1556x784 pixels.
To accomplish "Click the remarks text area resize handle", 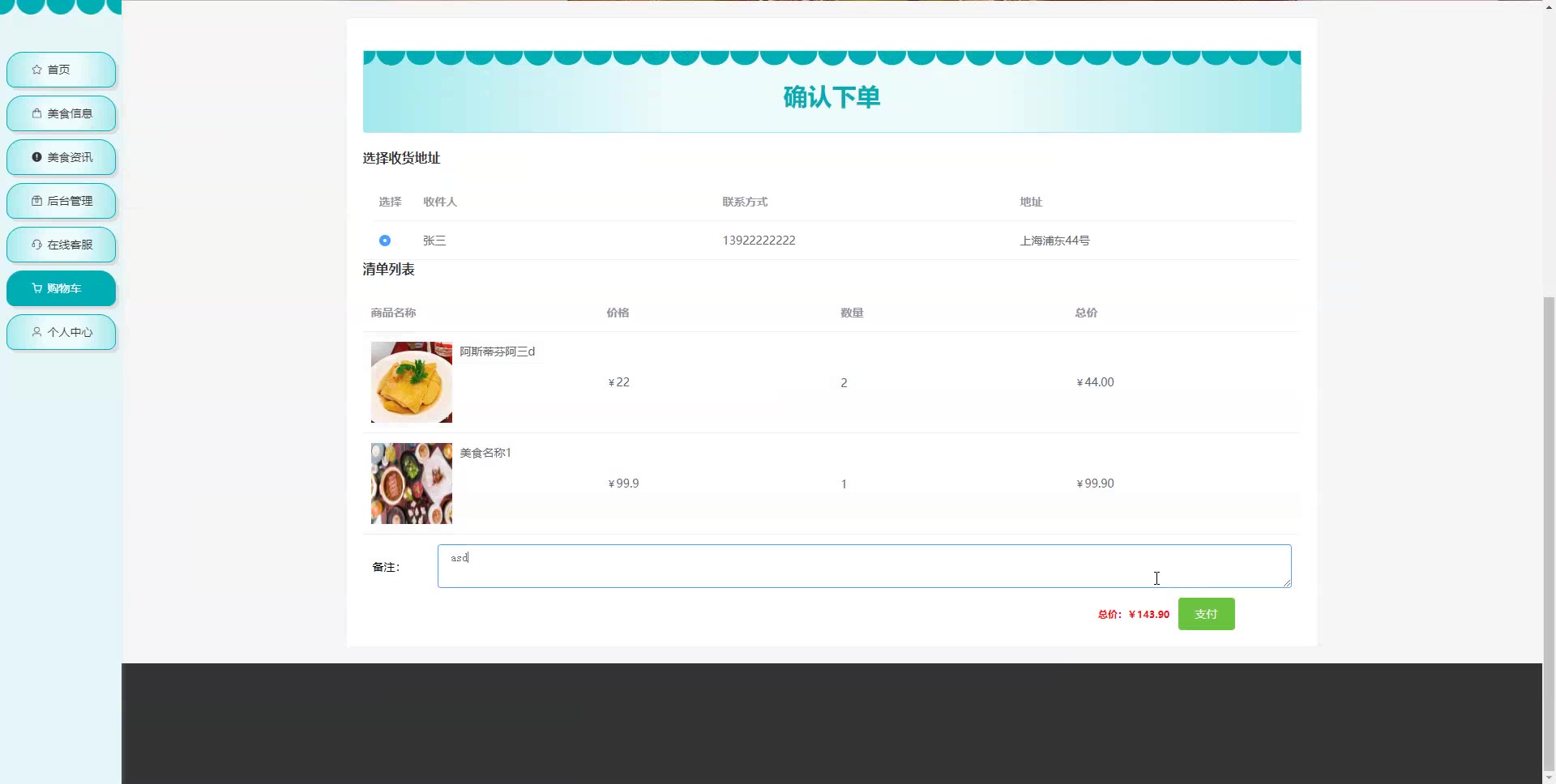I will tap(1286, 582).
